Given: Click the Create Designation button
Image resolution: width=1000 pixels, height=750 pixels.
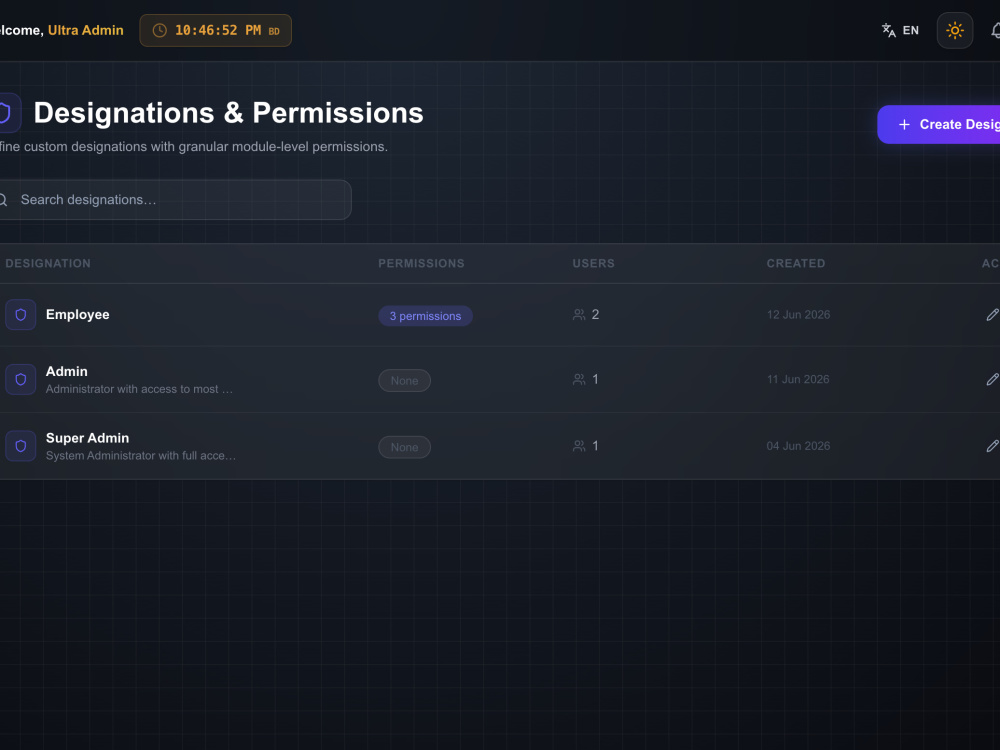Looking at the screenshot, I should 939,124.
